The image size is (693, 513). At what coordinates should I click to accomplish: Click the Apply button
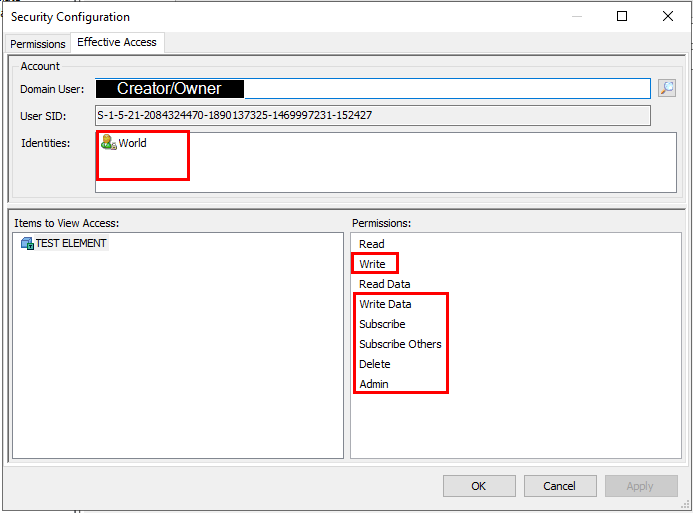(x=640, y=486)
